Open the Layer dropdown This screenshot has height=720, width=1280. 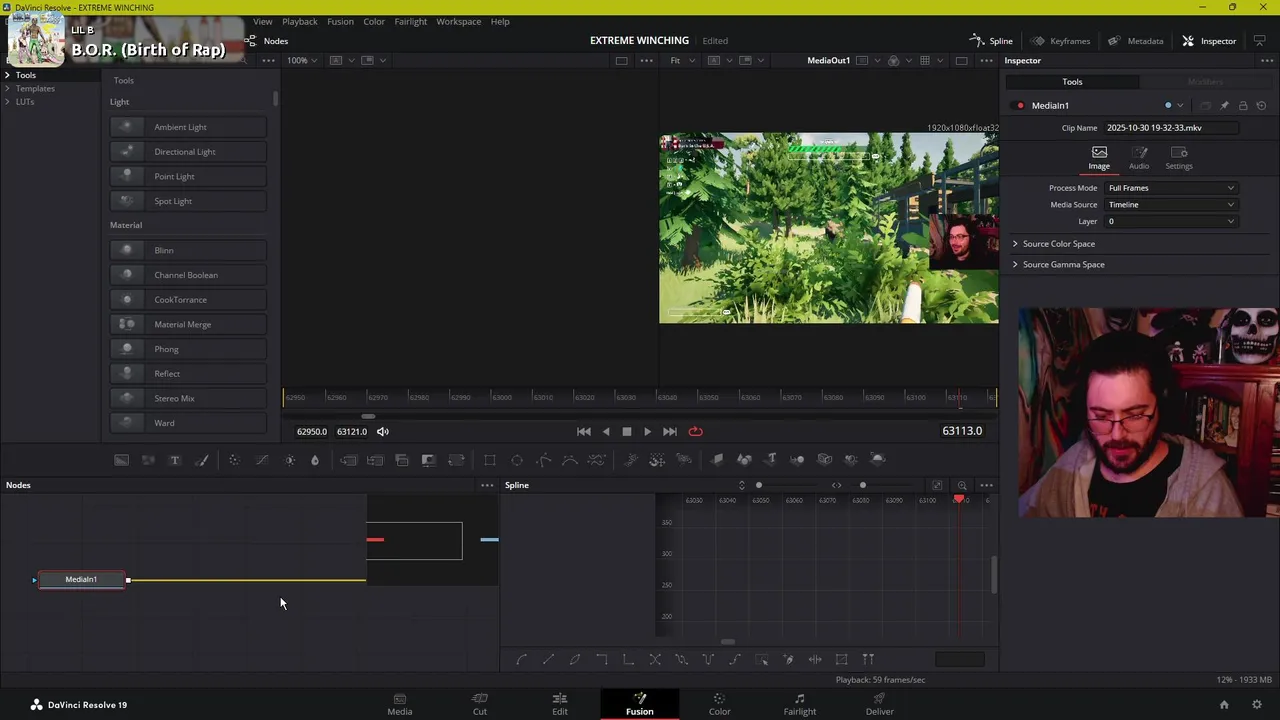[1171, 221]
